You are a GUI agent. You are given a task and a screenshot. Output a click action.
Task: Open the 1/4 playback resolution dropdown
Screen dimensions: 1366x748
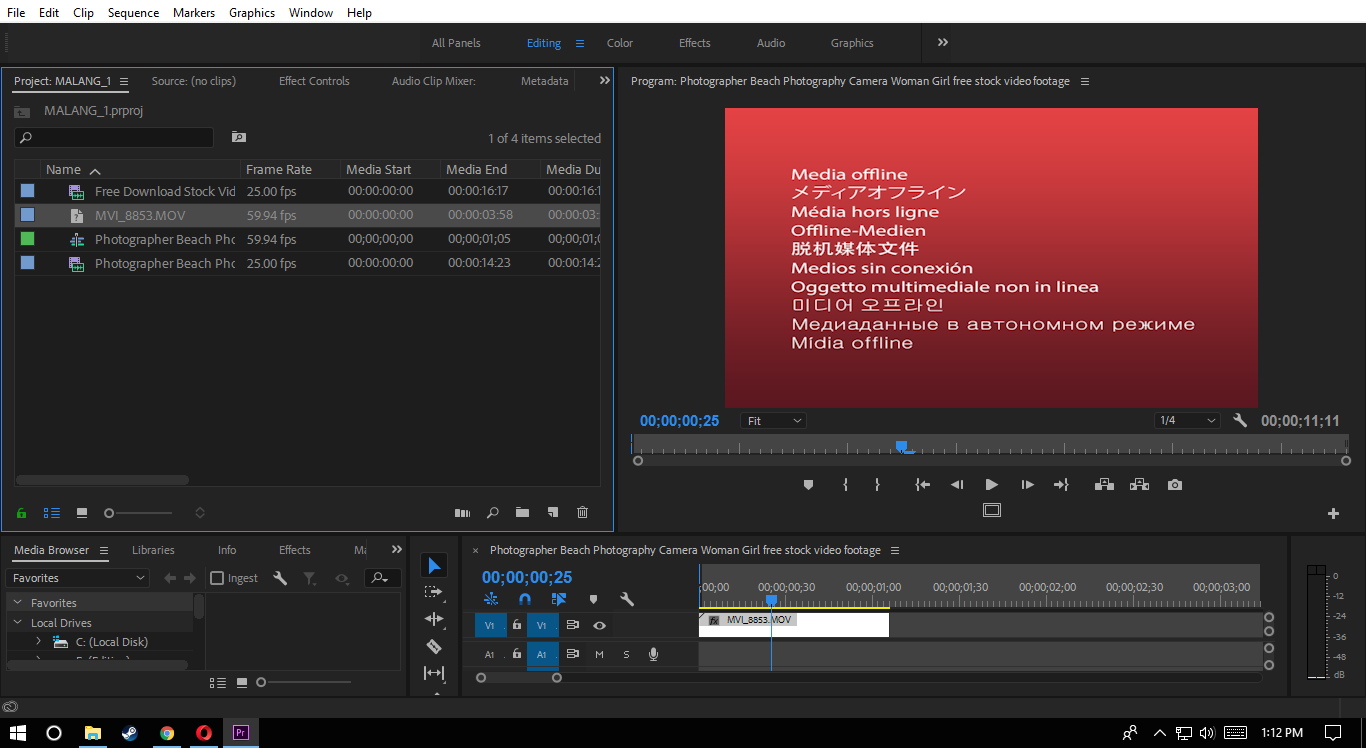coord(1187,421)
